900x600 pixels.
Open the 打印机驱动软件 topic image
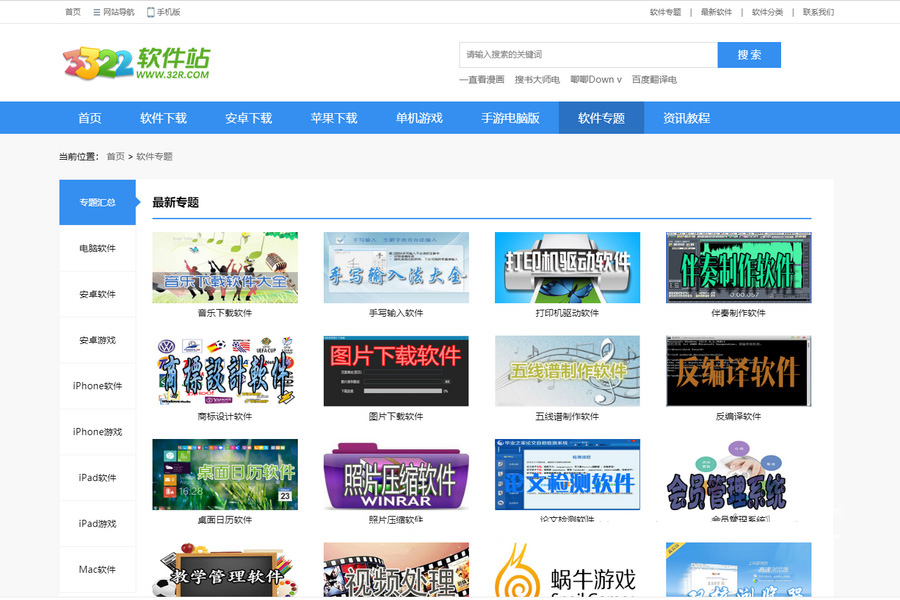(x=567, y=267)
